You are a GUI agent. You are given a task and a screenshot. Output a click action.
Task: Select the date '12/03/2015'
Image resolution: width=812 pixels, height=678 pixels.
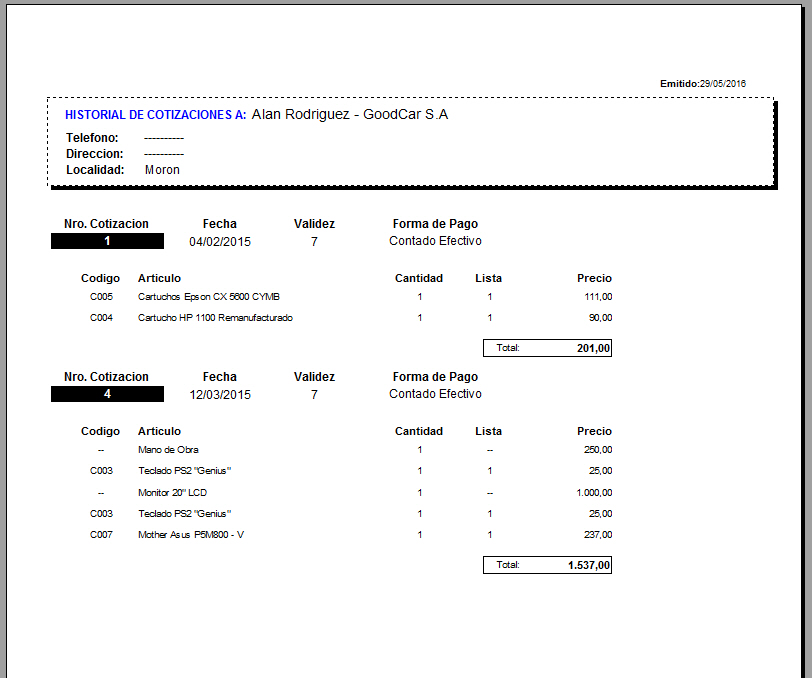[x=220, y=395]
